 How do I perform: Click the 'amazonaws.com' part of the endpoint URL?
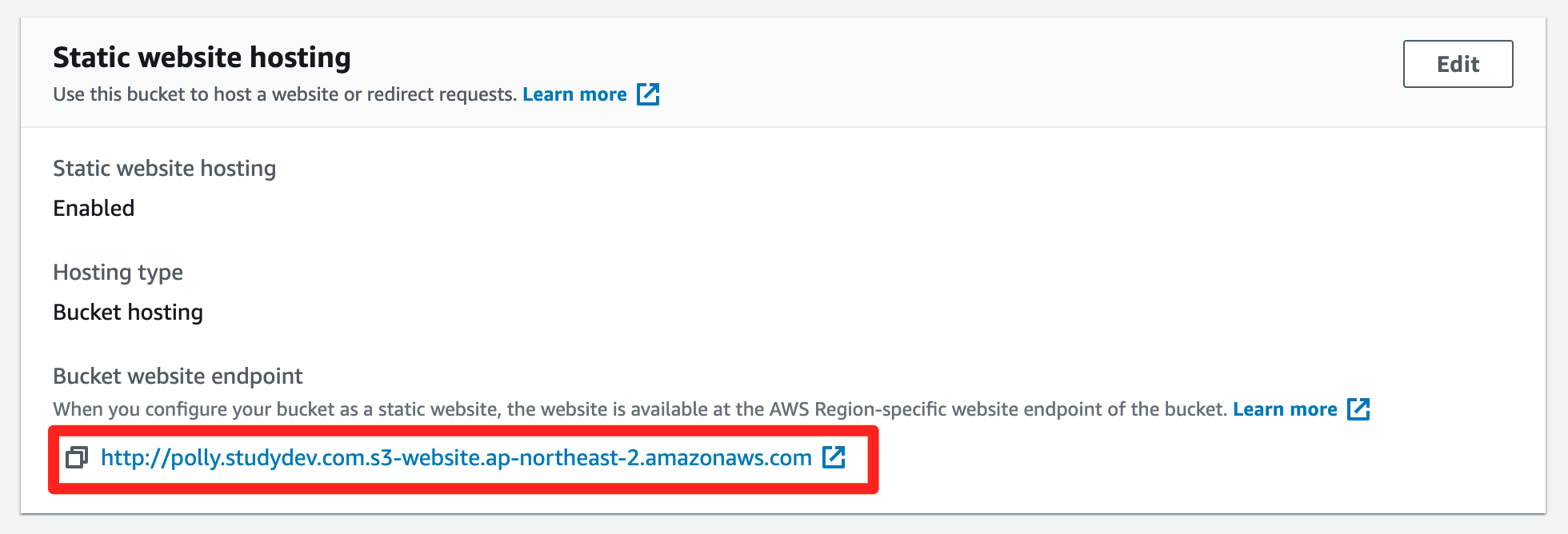728,457
